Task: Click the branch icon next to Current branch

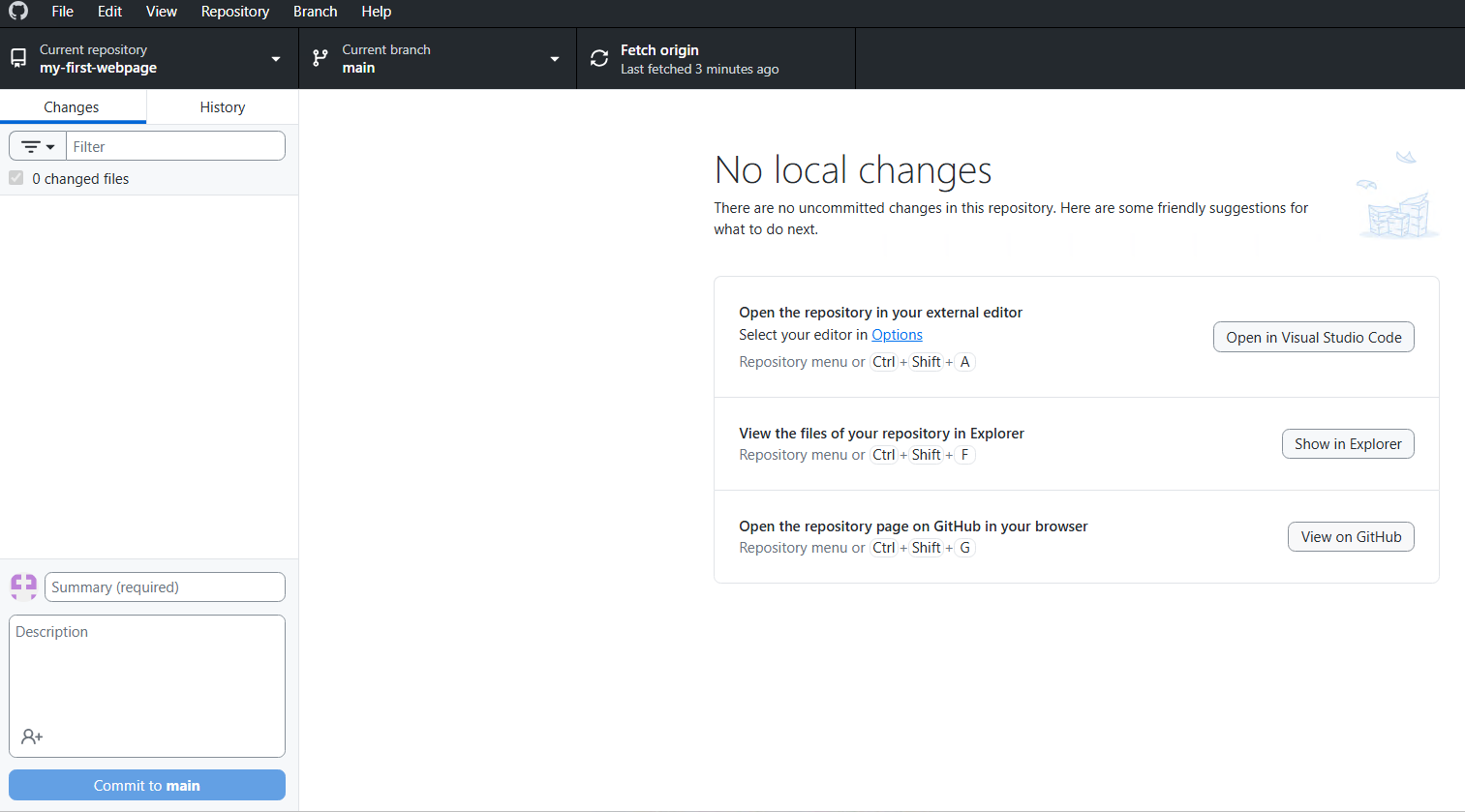Action: (x=320, y=58)
